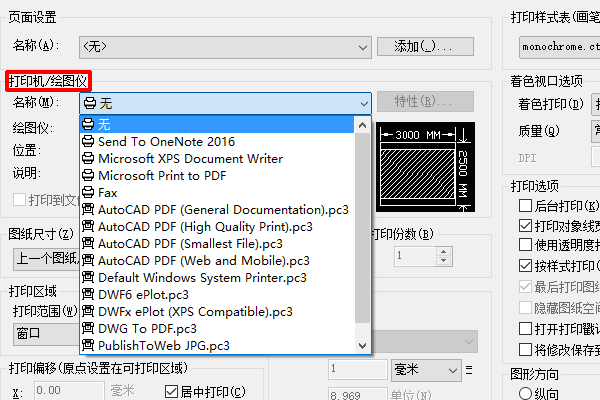Enable 使用透明度打印 checkbox
This screenshot has width=600, height=400.
pyautogui.click(x=525, y=245)
